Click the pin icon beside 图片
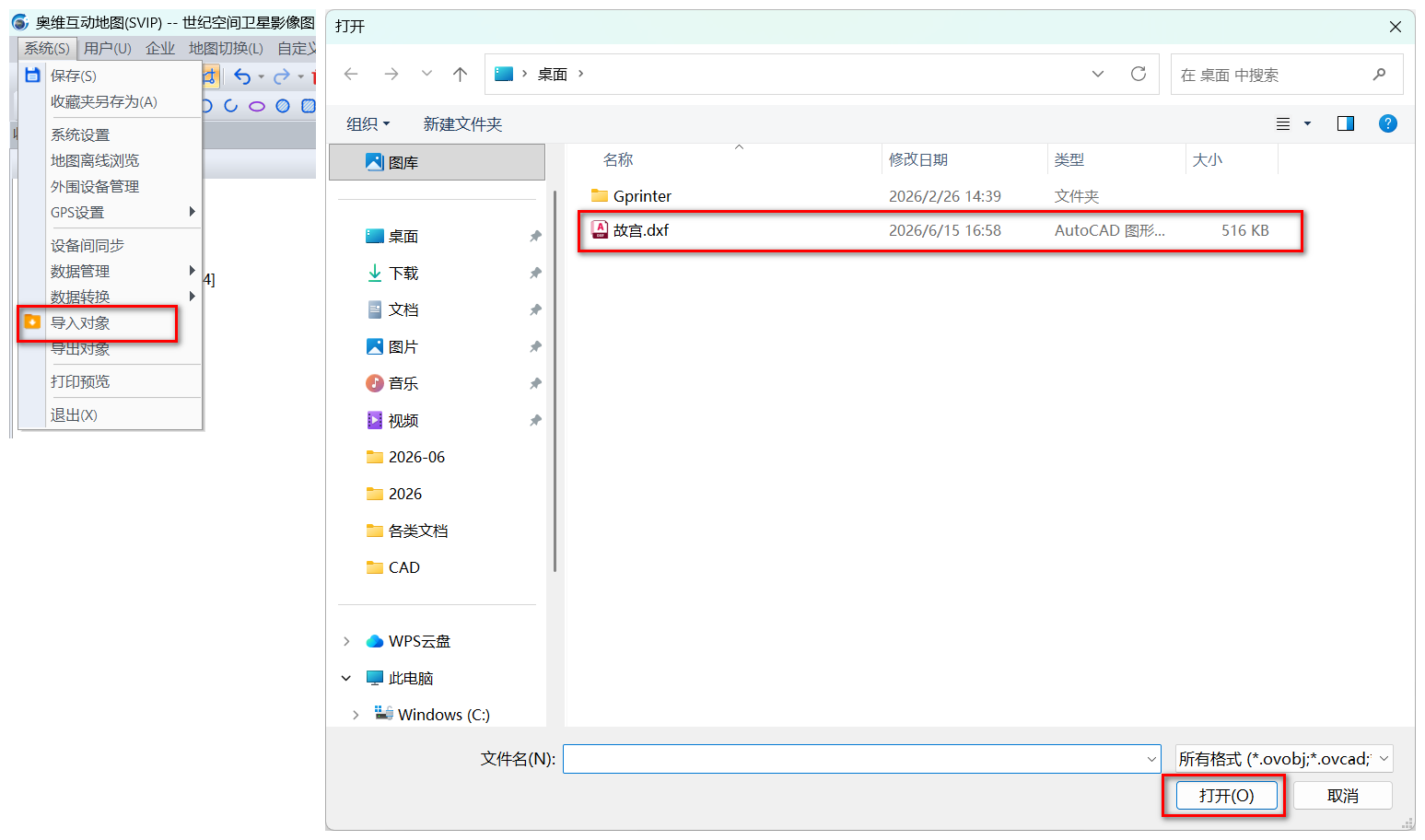1425x840 pixels. coord(535,347)
